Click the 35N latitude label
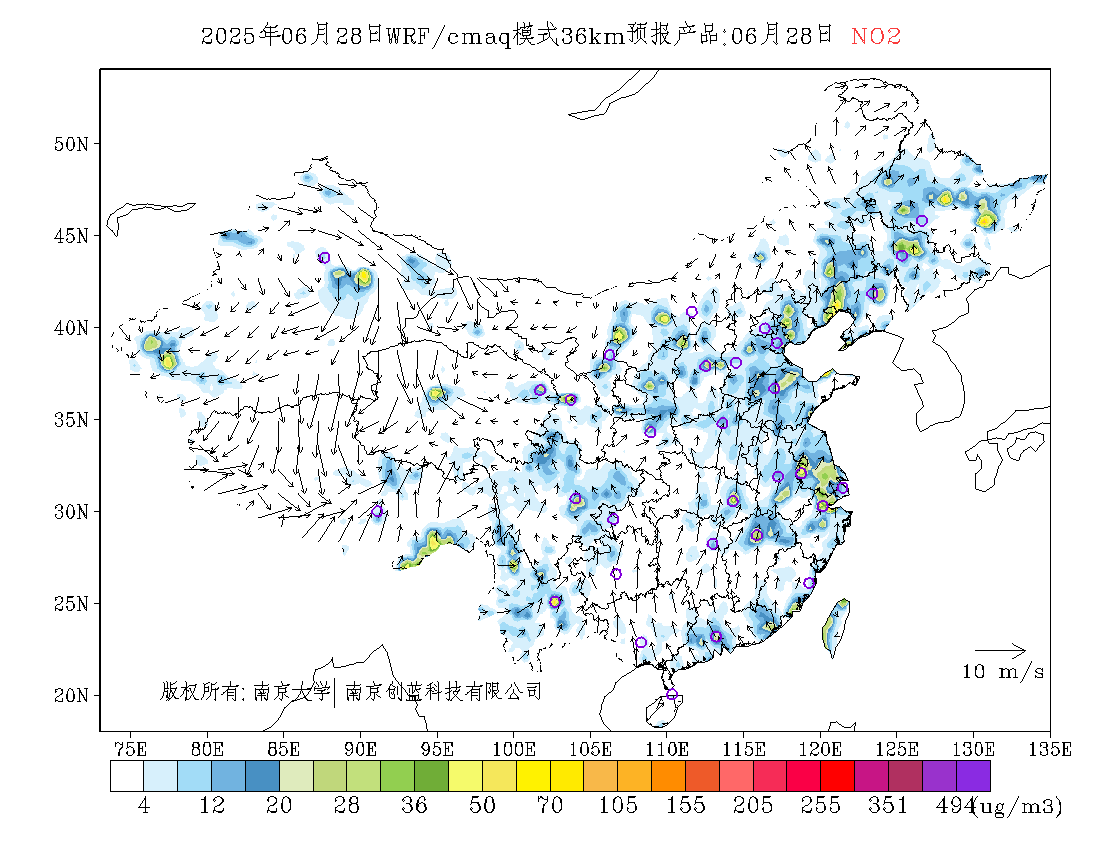The height and width of the screenshot is (850, 1100). click(71, 419)
